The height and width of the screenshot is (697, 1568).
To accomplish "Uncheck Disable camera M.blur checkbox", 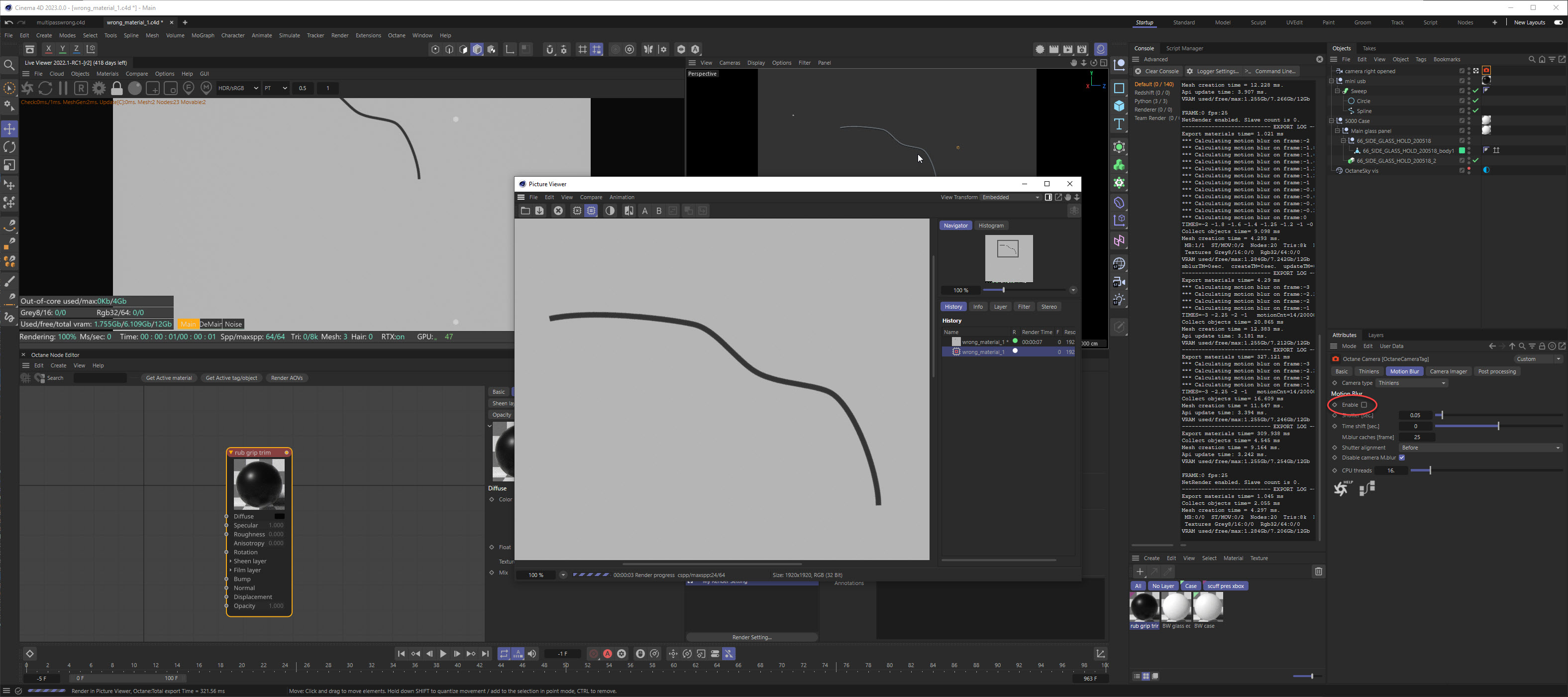I will click(x=1402, y=458).
